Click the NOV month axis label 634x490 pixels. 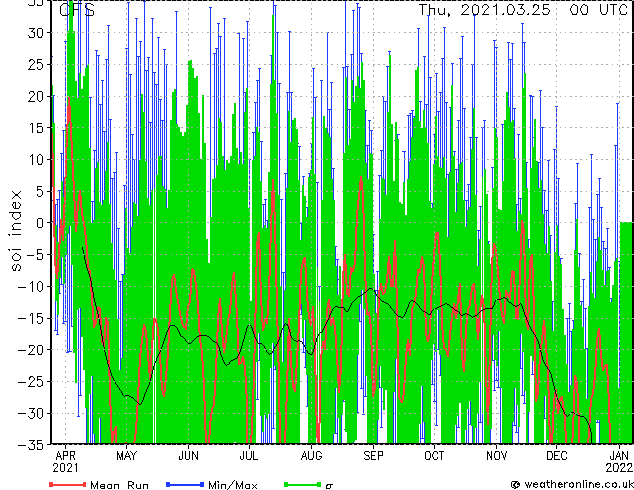point(497,456)
